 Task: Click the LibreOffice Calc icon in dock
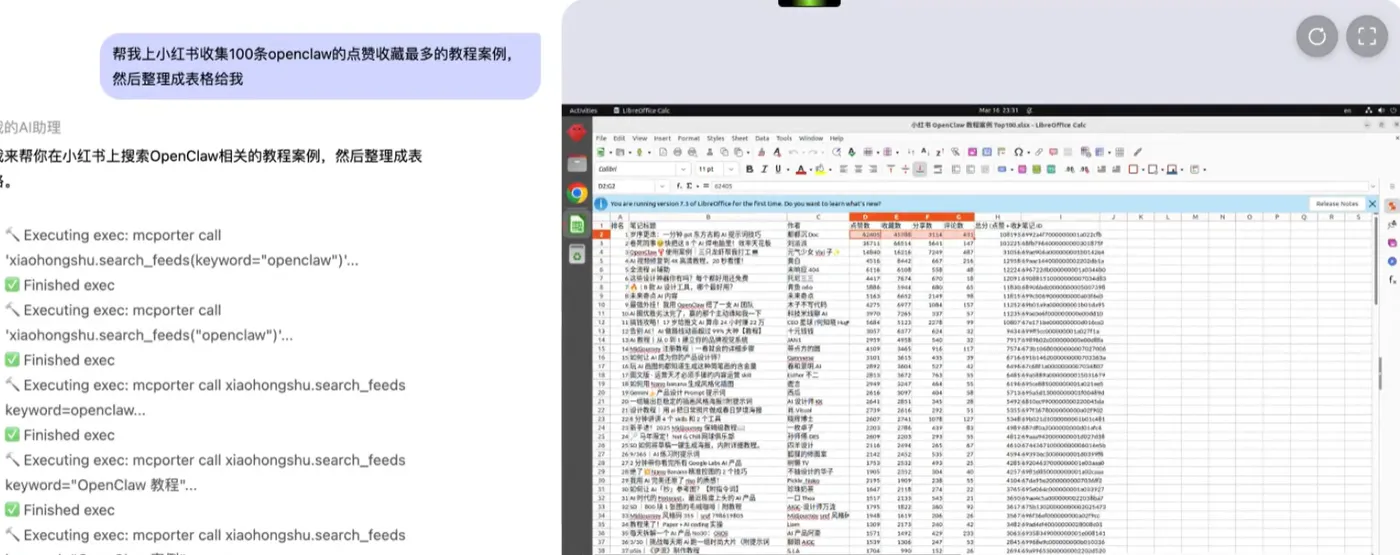coord(577,224)
